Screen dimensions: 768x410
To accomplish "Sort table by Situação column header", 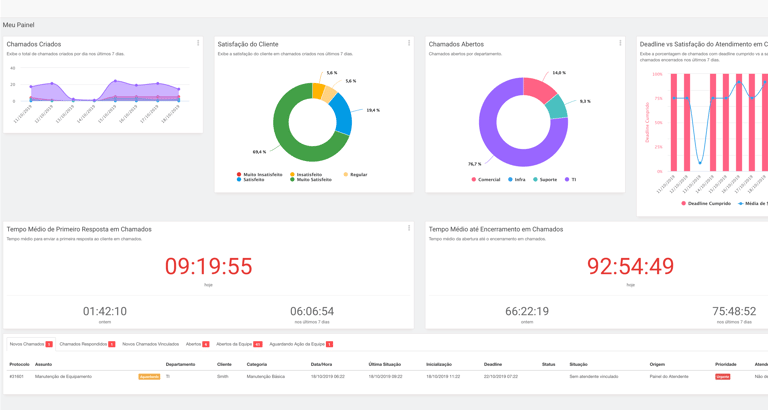I will point(578,364).
